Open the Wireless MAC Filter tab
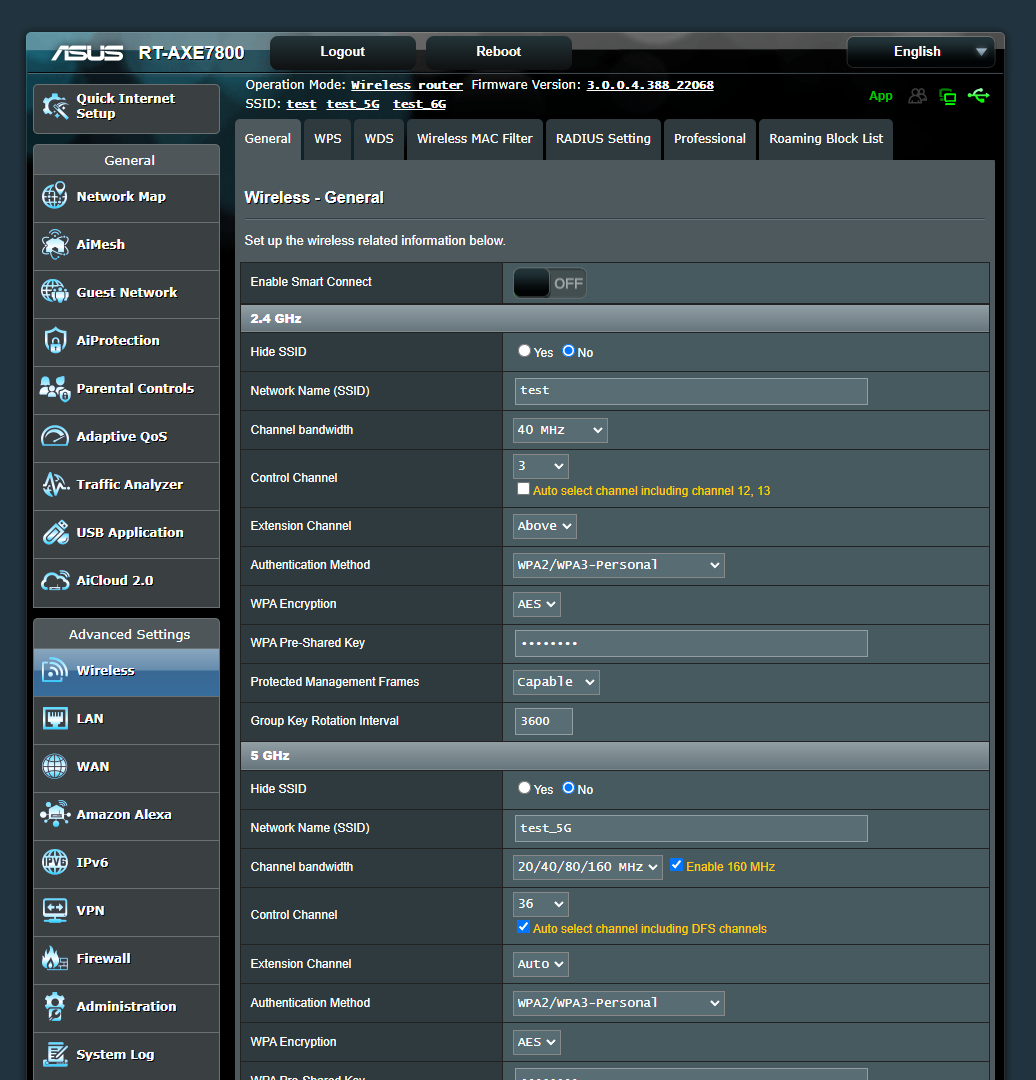The image size is (1036, 1080). 475,139
